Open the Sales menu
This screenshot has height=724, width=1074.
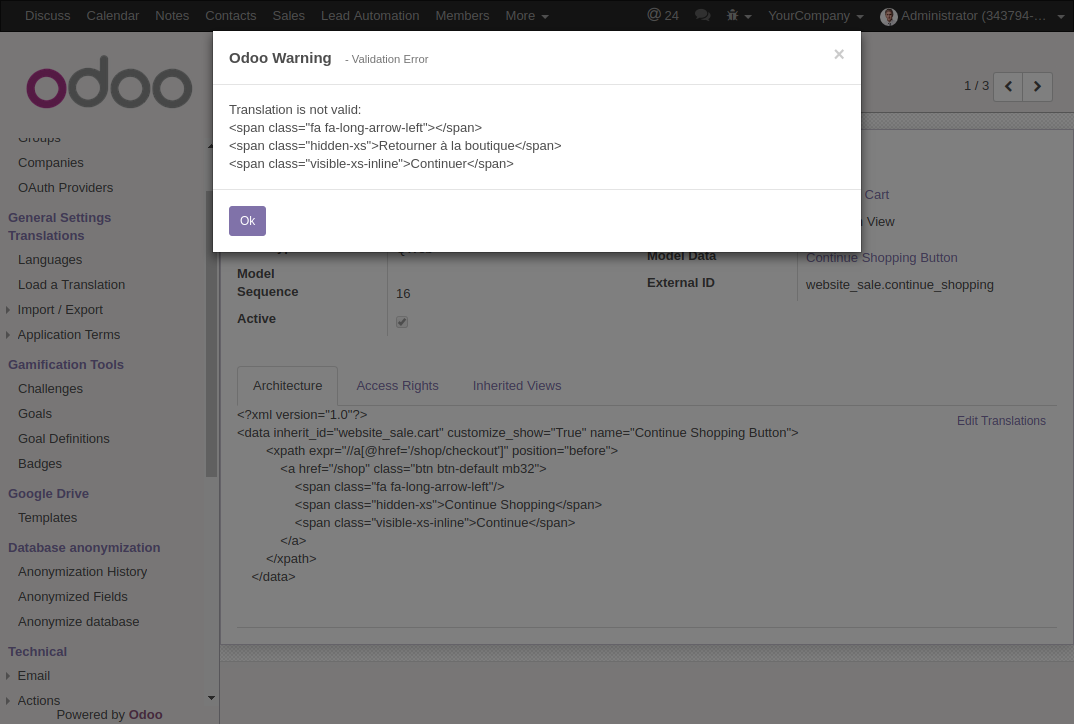(x=288, y=15)
